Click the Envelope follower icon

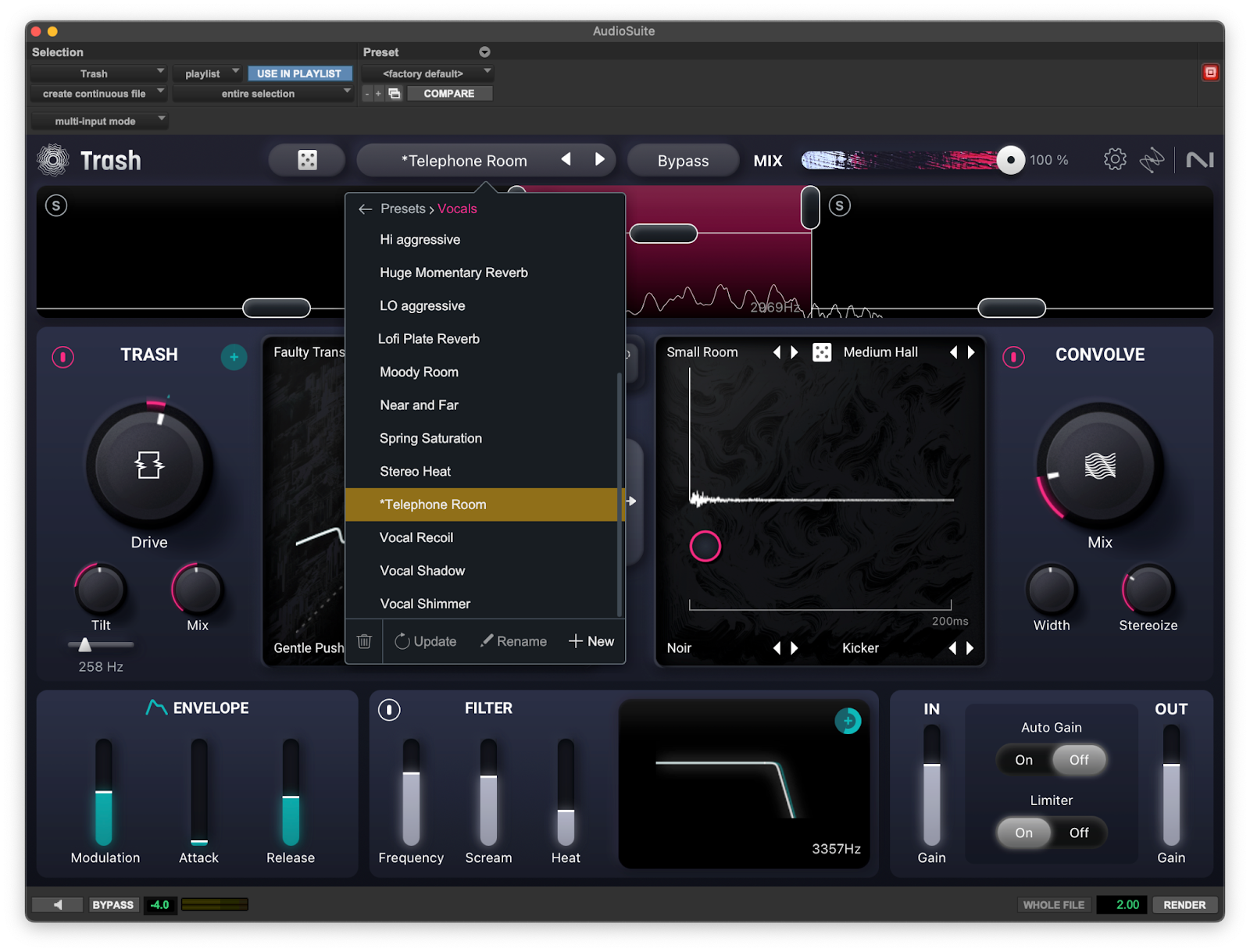coord(156,708)
